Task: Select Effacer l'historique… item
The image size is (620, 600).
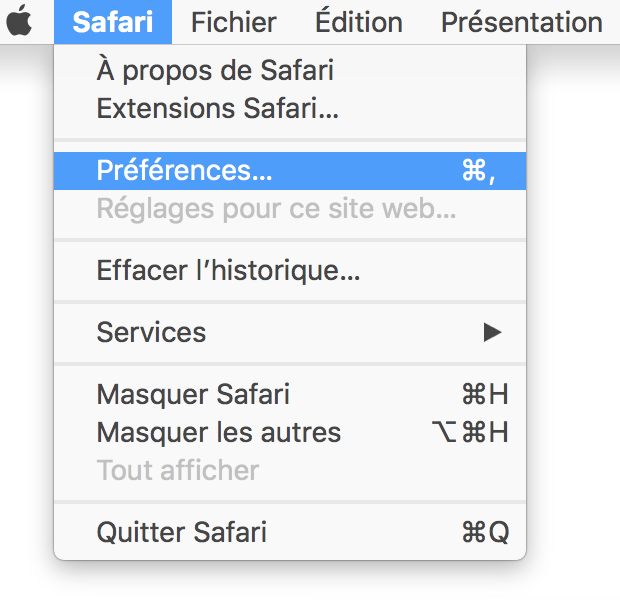Action: coord(228,270)
